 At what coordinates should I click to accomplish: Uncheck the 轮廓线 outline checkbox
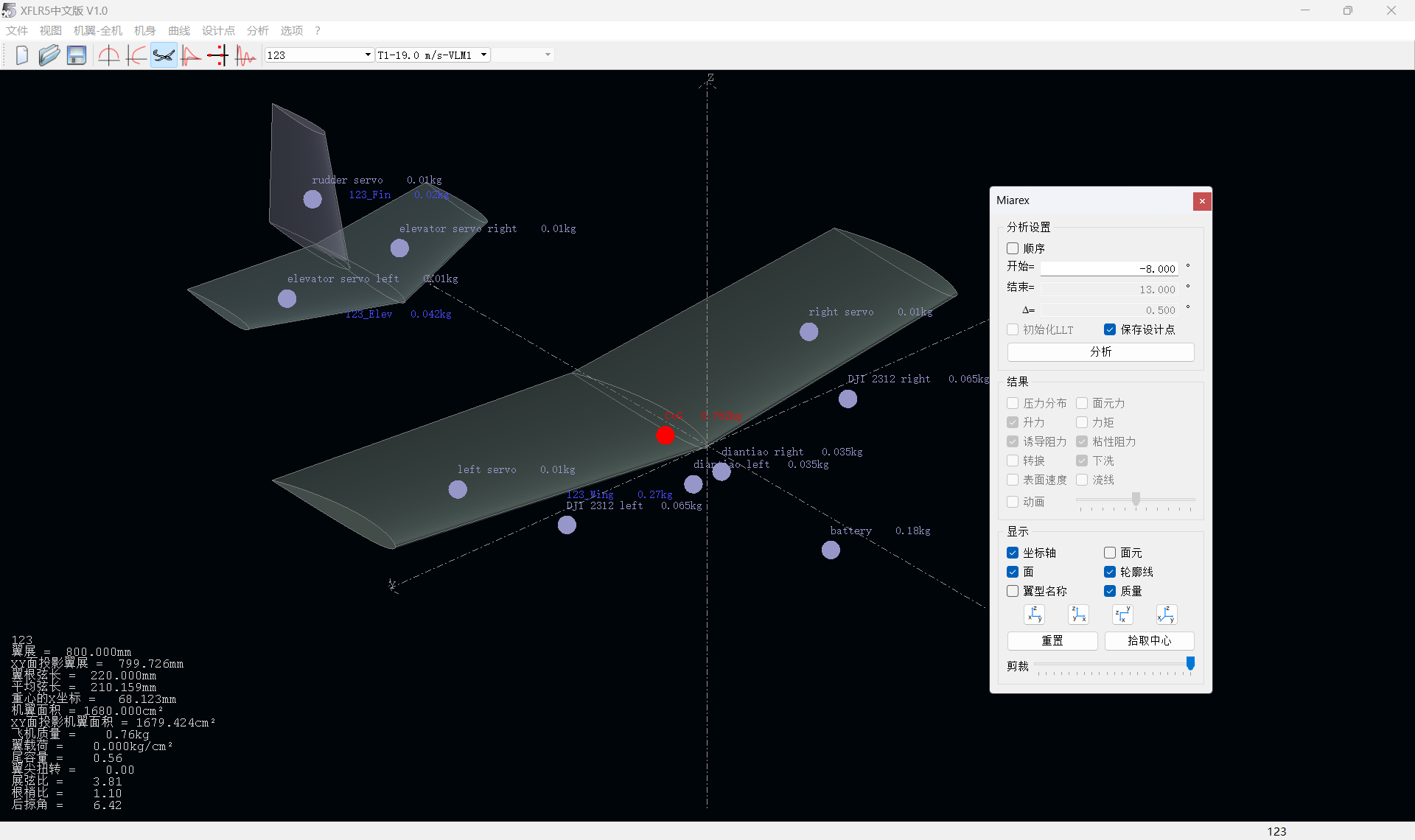[x=1110, y=572]
